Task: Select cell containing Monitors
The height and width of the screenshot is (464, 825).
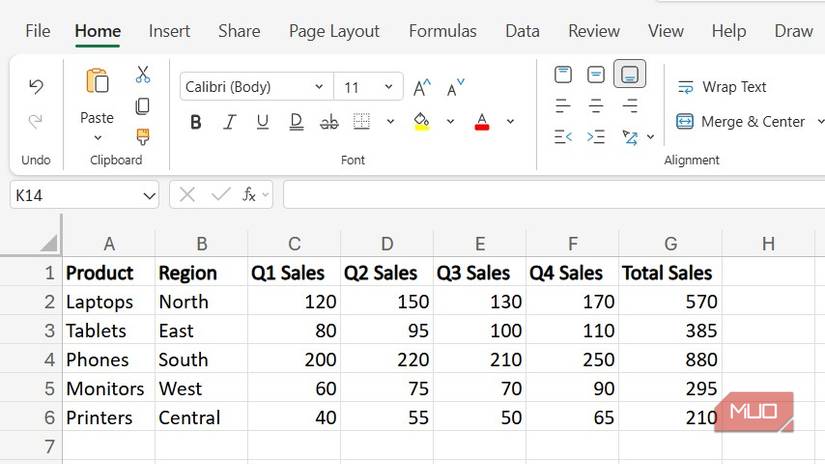Action: [109, 388]
